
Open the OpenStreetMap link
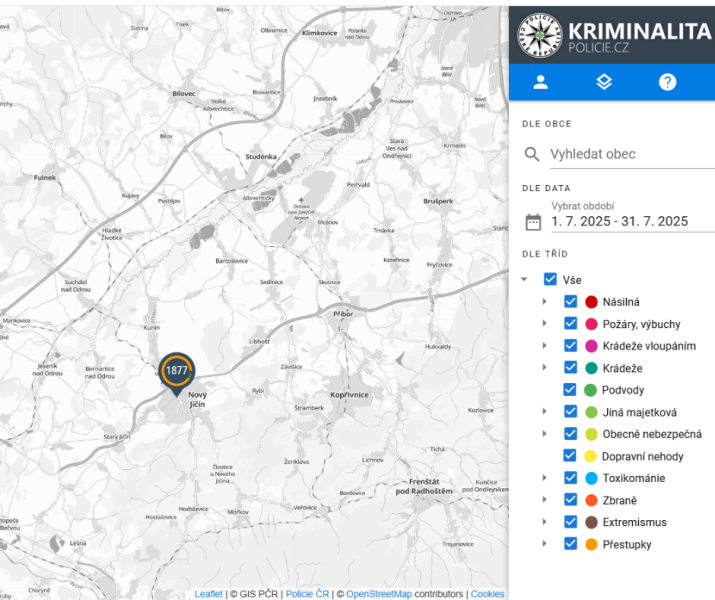379,594
